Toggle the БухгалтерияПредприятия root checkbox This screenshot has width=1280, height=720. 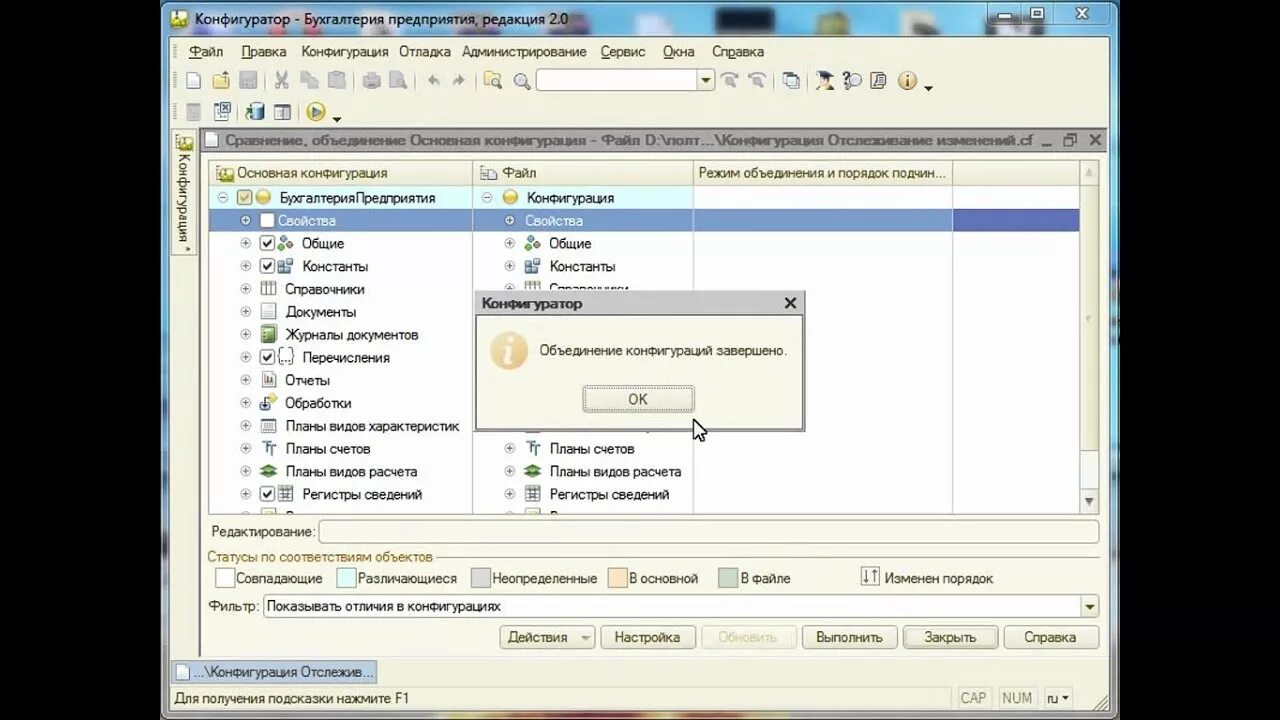(x=245, y=198)
